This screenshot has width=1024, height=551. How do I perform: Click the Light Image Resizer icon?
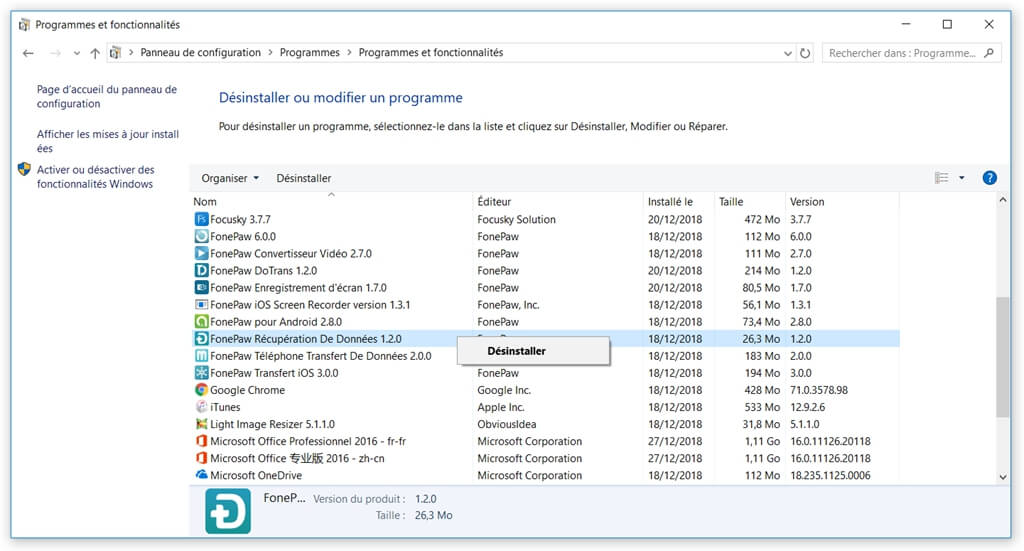pos(201,424)
